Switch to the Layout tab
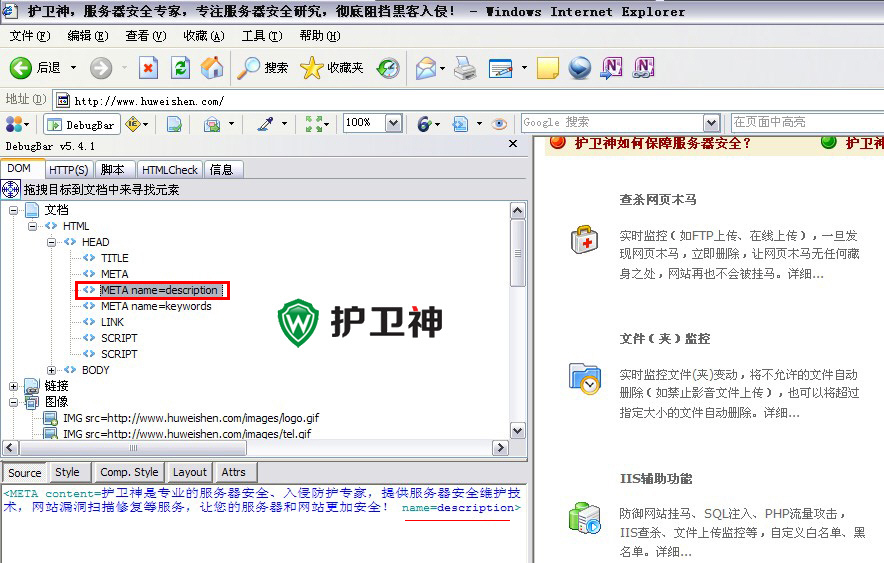The image size is (884, 563). (189, 472)
